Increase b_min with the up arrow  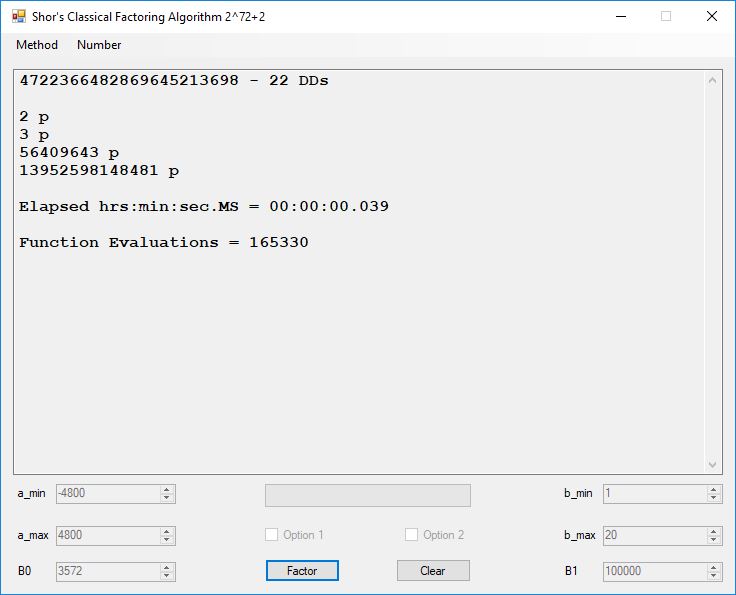(713, 489)
